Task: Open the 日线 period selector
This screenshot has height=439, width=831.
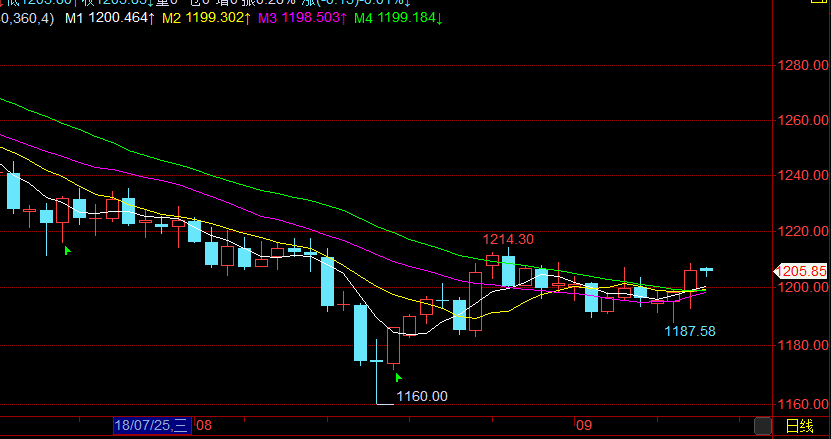Action: tap(799, 426)
